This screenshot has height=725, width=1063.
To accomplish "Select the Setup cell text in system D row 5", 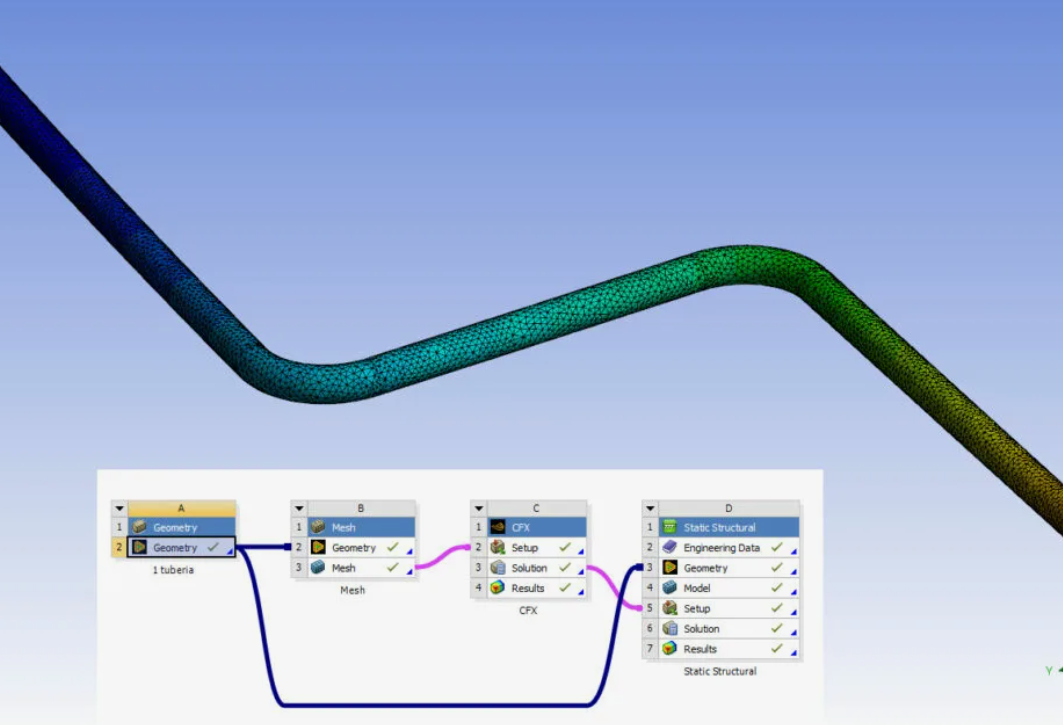I will pyautogui.click(x=697, y=608).
